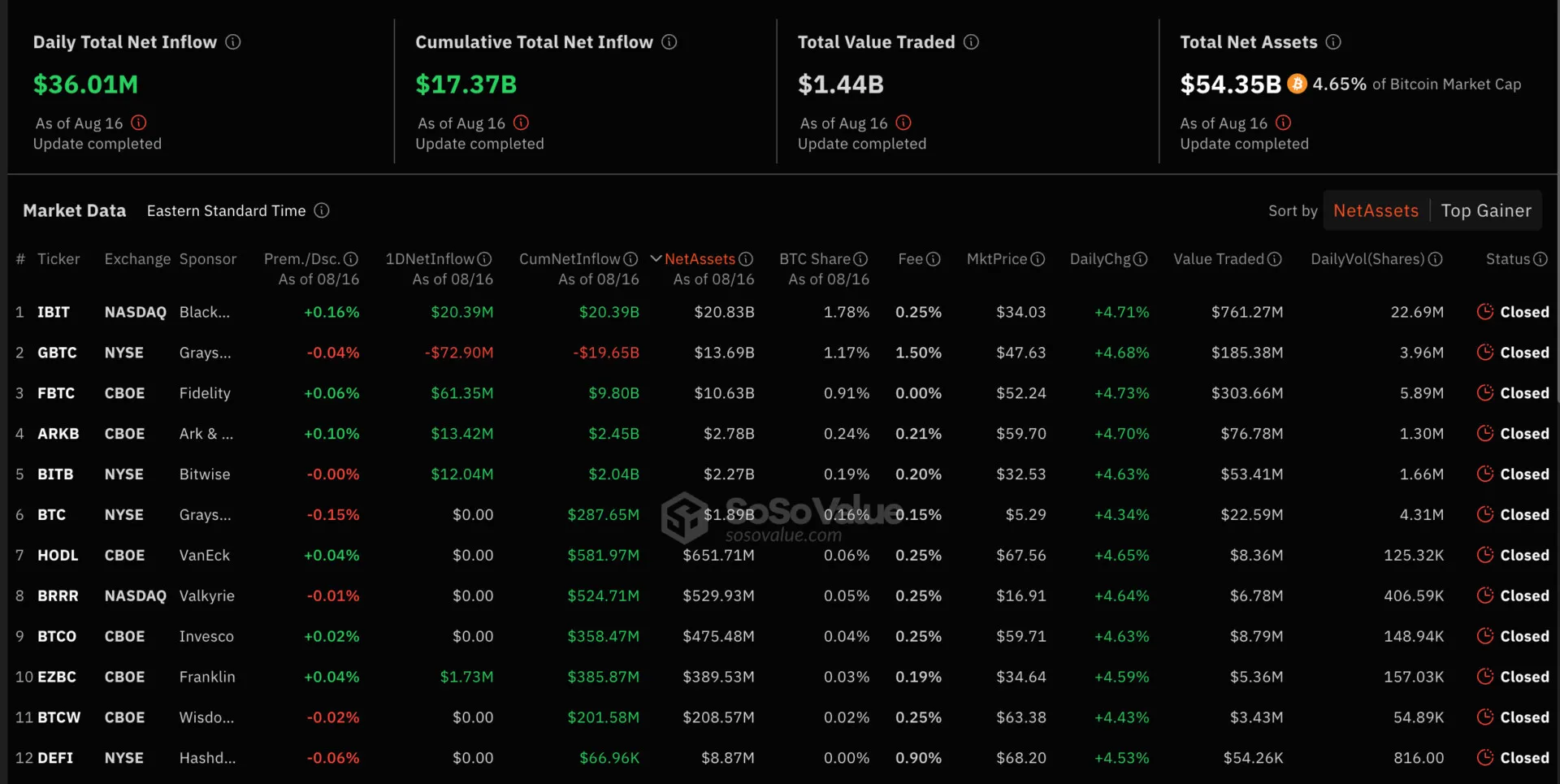Select the $36.01M daily inflow value
The height and width of the screenshot is (784, 1560).
tap(85, 84)
